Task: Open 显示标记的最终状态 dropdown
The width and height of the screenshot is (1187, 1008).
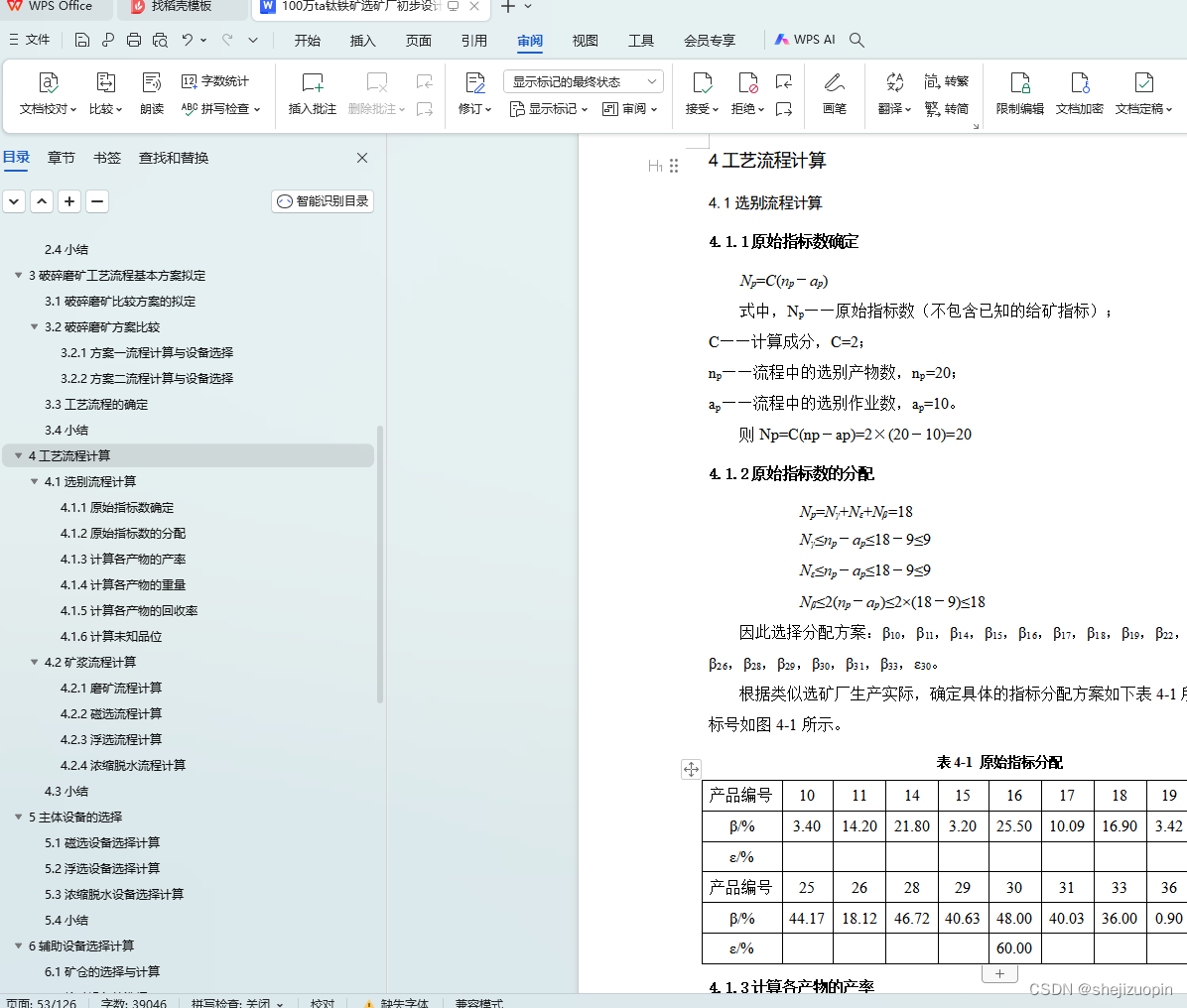Action: click(x=584, y=81)
